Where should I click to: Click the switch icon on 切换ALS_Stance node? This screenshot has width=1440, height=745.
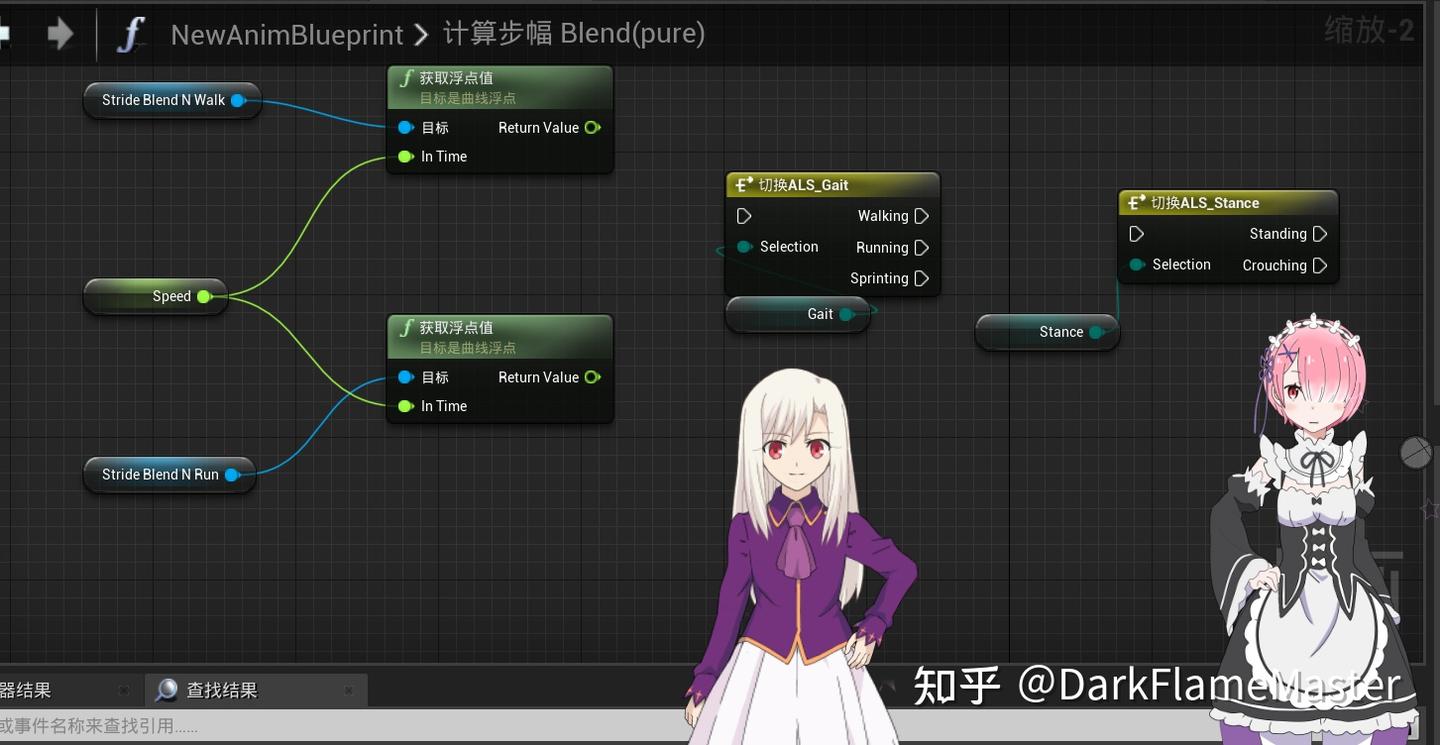[x=1136, y=203]
